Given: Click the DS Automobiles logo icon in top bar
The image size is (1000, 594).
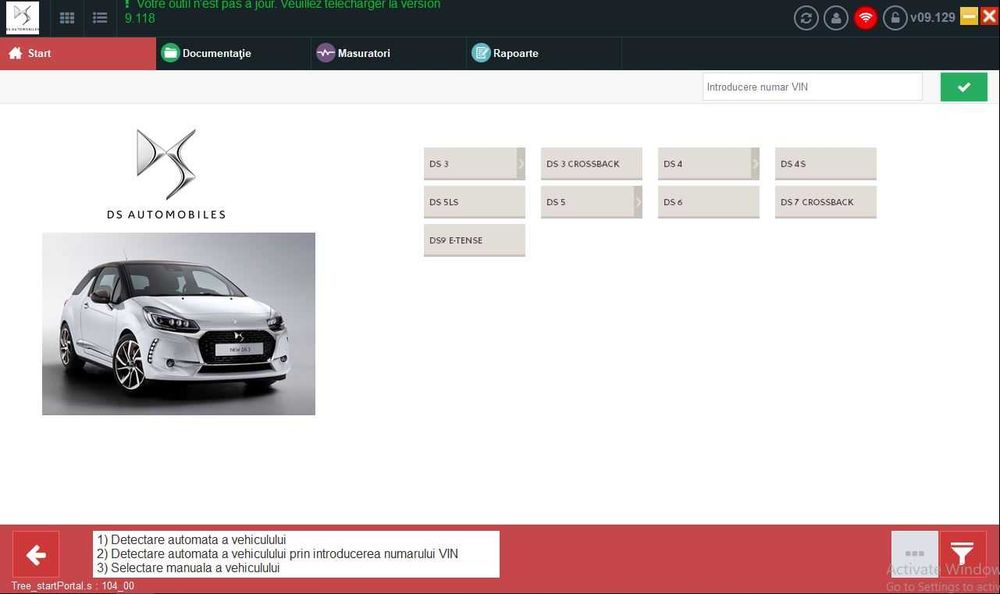Looking at the screenshot, I should coord(22,17).
